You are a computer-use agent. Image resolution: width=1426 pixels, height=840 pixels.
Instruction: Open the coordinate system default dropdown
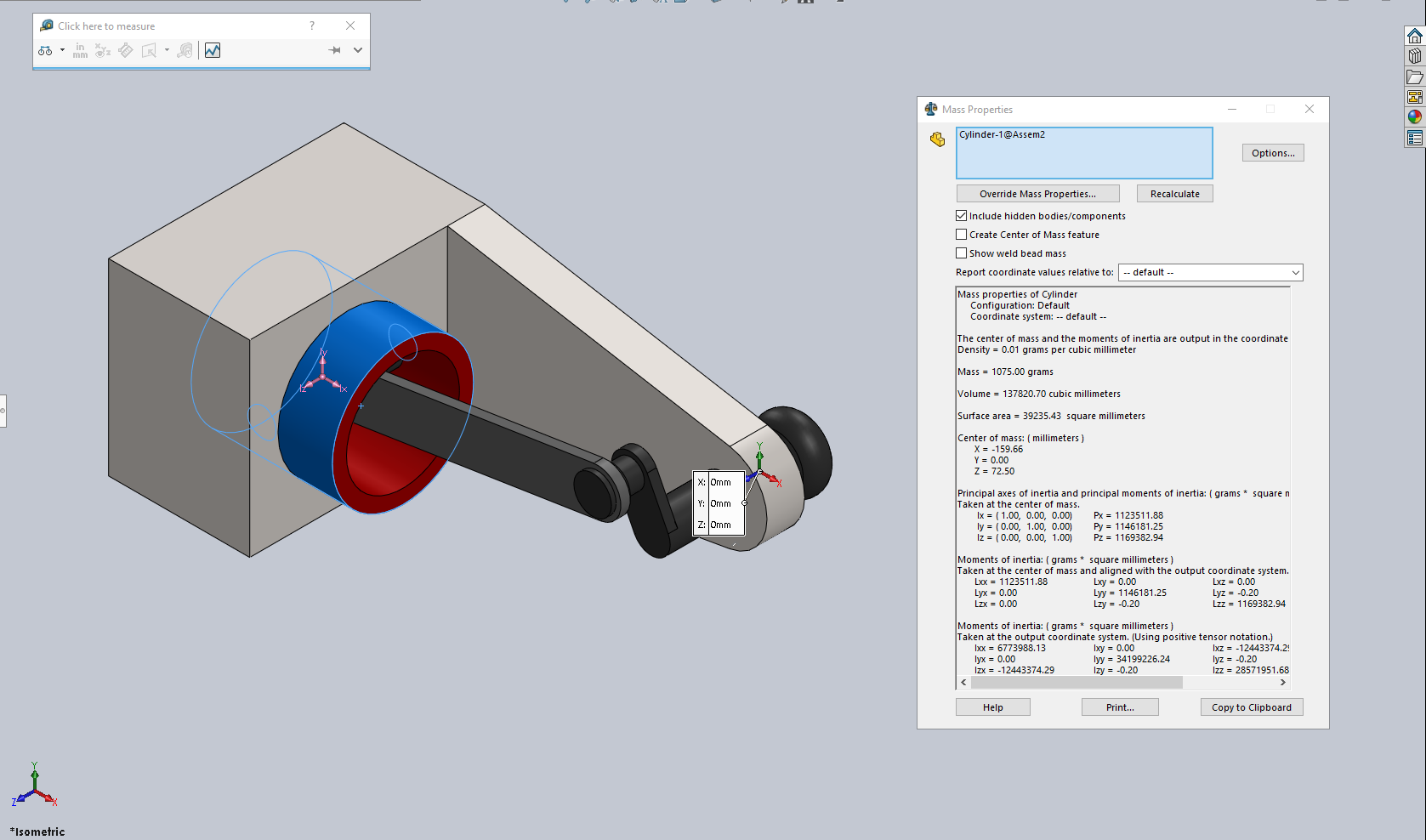click(x=1210, y=273)
